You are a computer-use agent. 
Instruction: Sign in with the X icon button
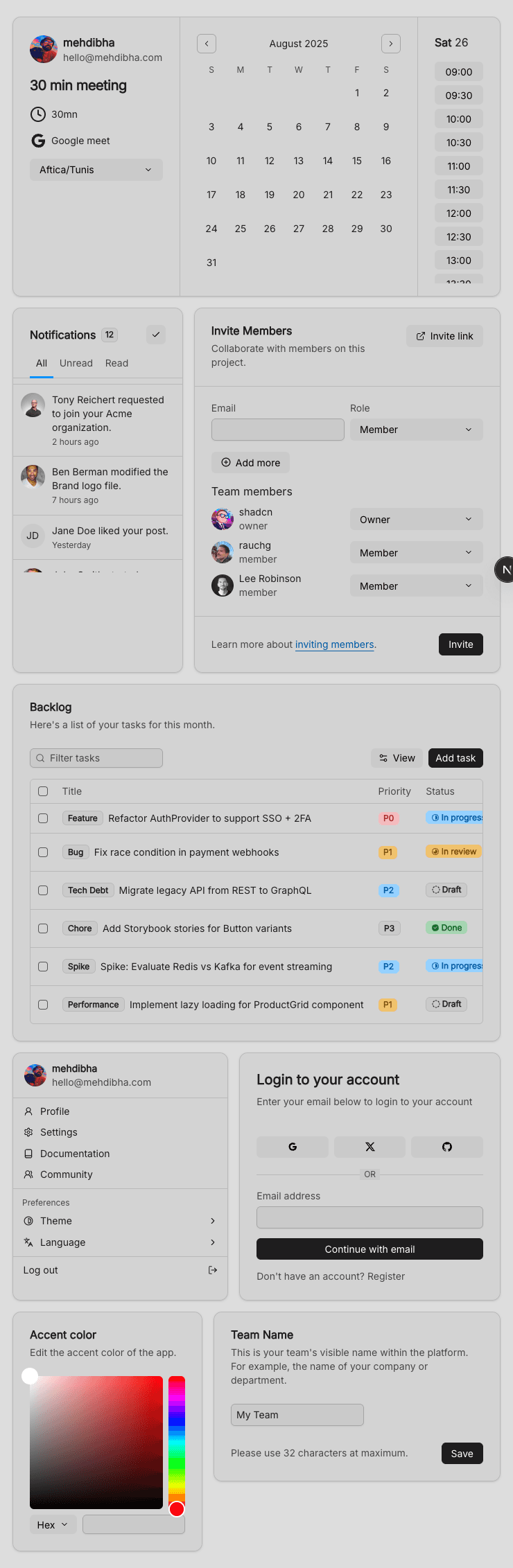[370, 1147]
